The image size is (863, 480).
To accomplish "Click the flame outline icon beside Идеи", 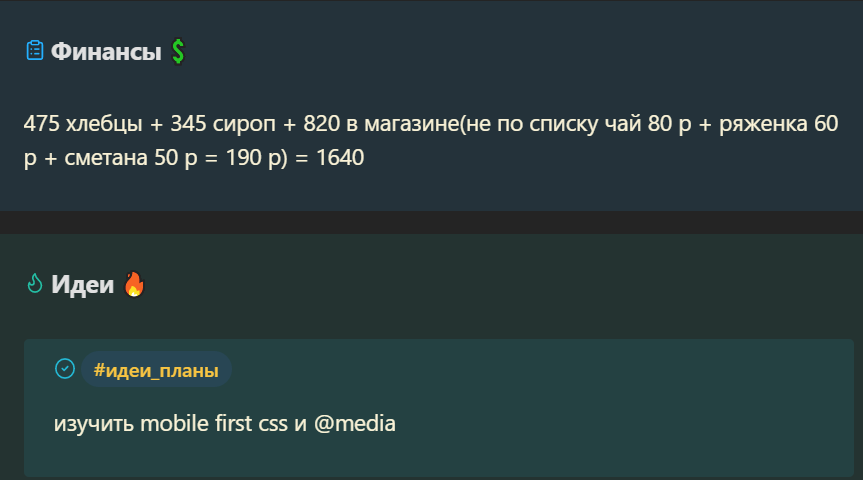I will point(35,284).
